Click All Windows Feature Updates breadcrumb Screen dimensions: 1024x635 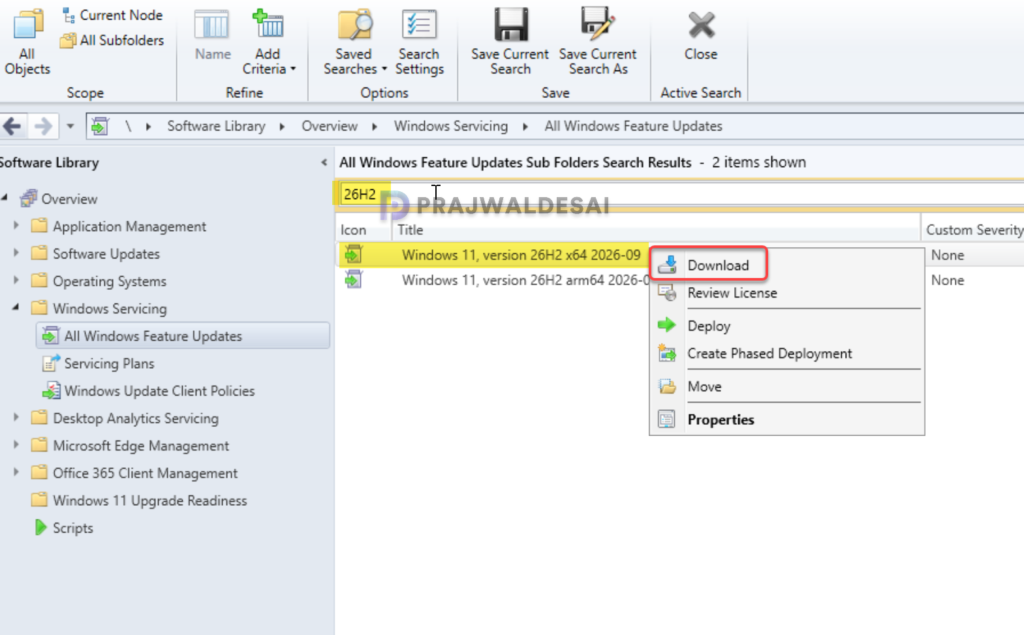pyautogui.click(x=633, y=126)
